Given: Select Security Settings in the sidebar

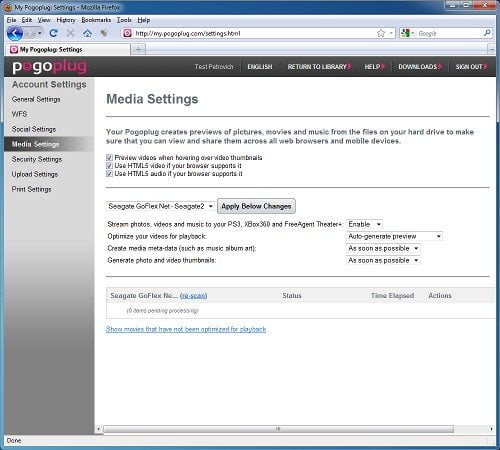Looking at the screenshot, I should tap(37, 159).
